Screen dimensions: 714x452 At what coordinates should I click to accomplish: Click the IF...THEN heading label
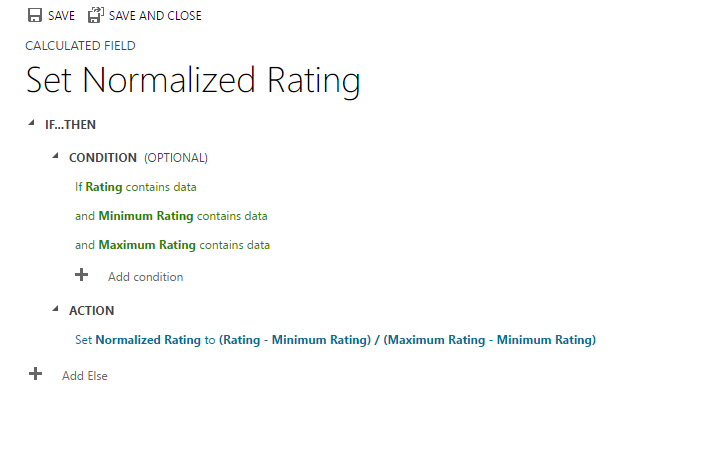tap(70, 125)
